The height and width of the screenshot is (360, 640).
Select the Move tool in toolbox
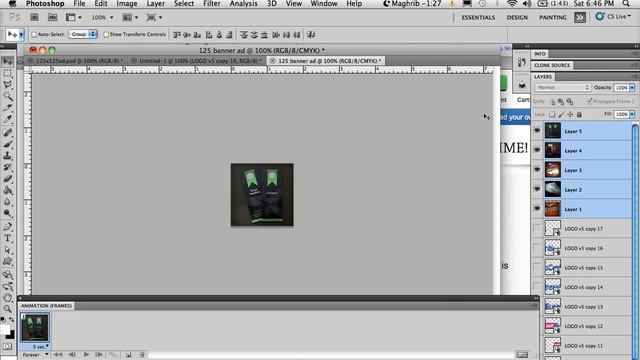[x=7, y=61]
